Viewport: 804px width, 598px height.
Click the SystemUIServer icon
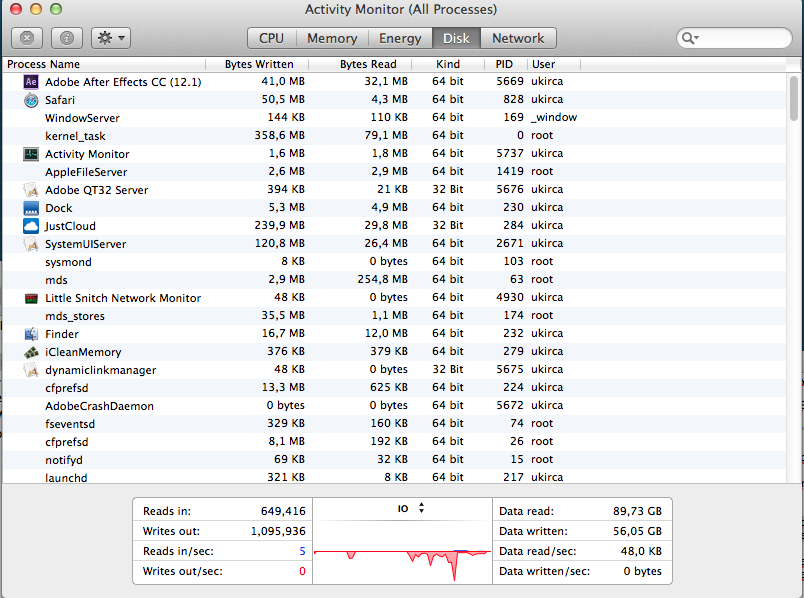click(31, 244)
